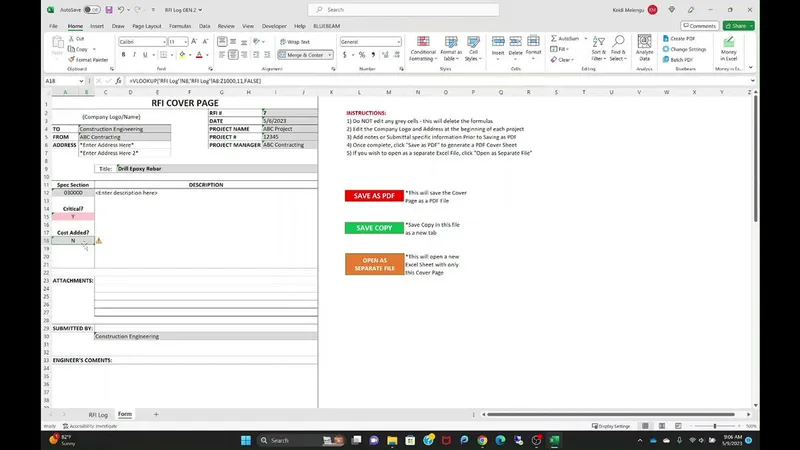800x450 pixels.
Task: Click the Analyze Data icon
Action: pyautogui.click(x=644, y=42)
